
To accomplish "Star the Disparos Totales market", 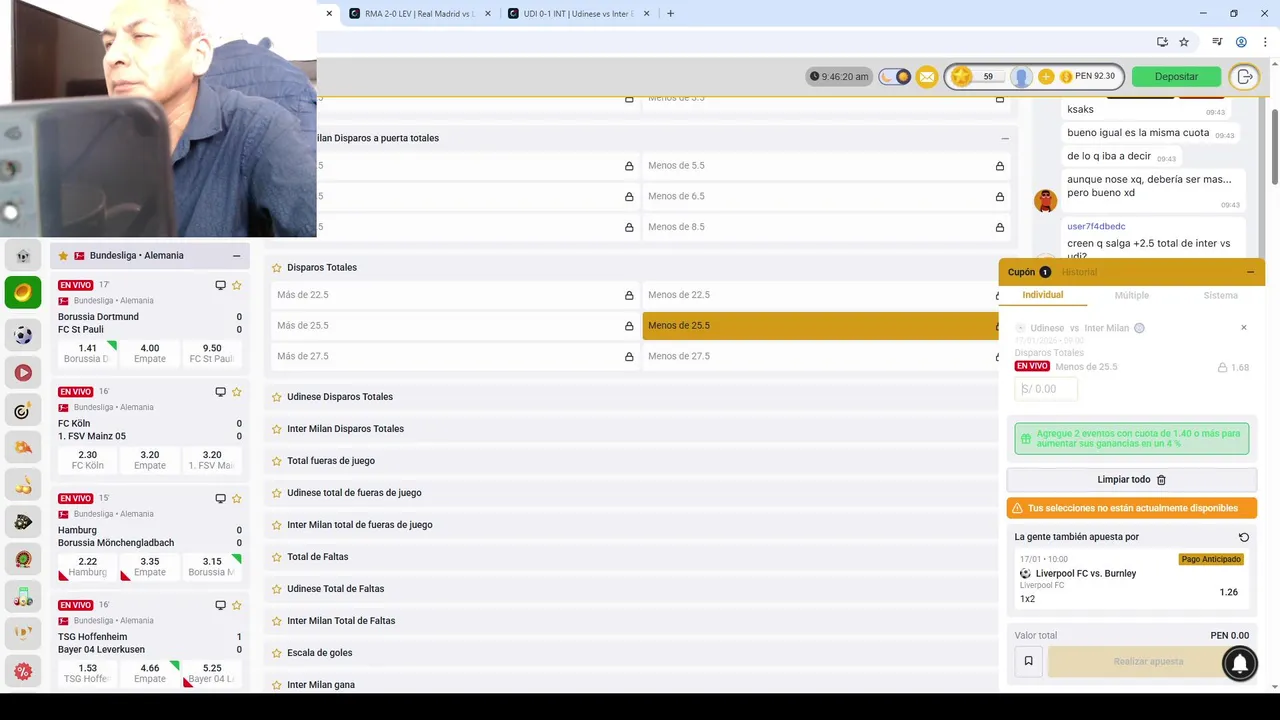I will pos(277,268).
